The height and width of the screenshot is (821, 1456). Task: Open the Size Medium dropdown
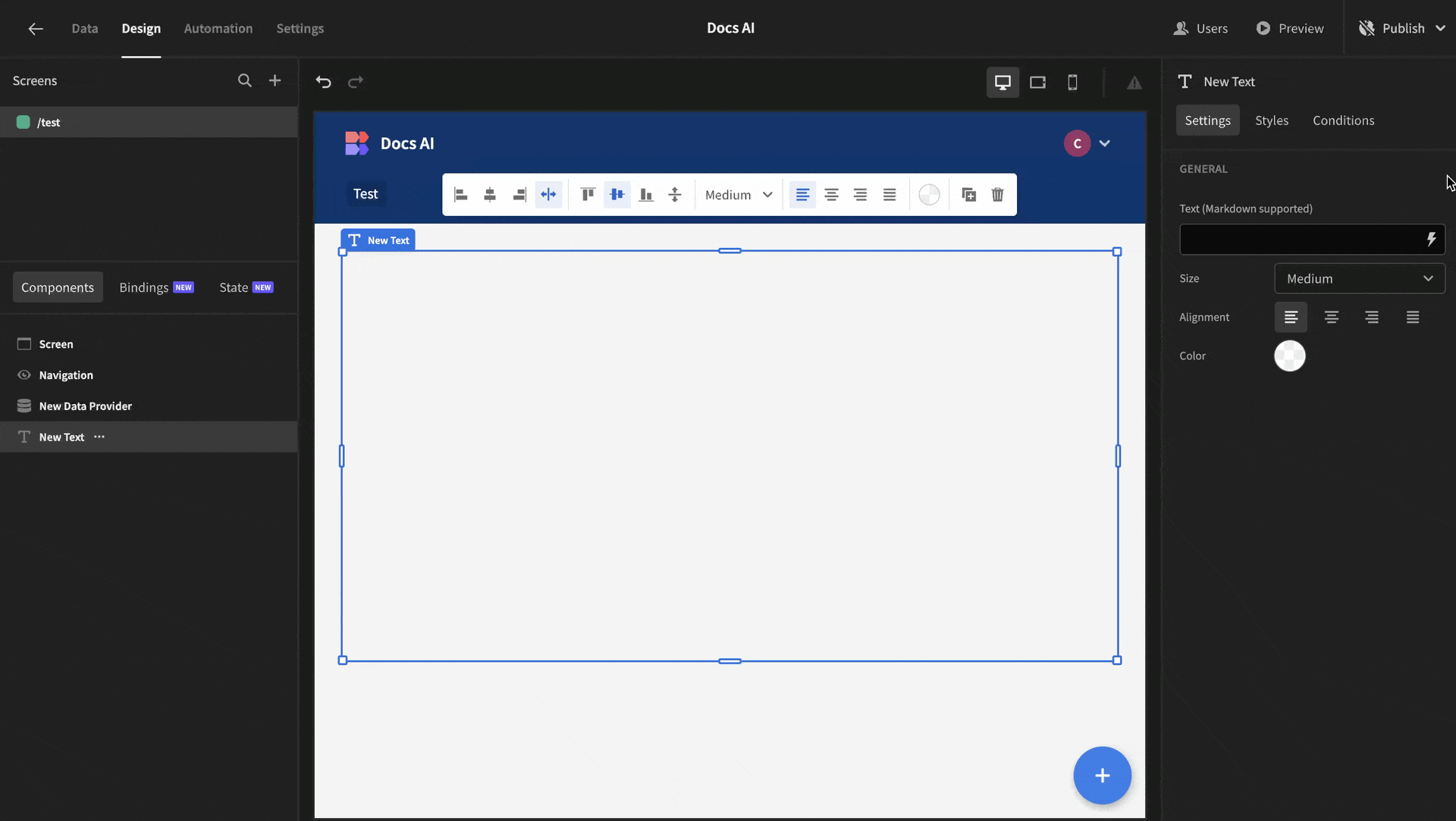tap(1359, 278)
